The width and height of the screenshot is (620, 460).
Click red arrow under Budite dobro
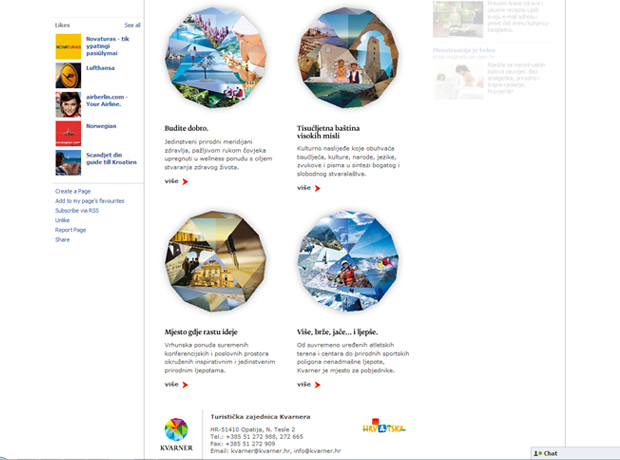pos(185,181)
